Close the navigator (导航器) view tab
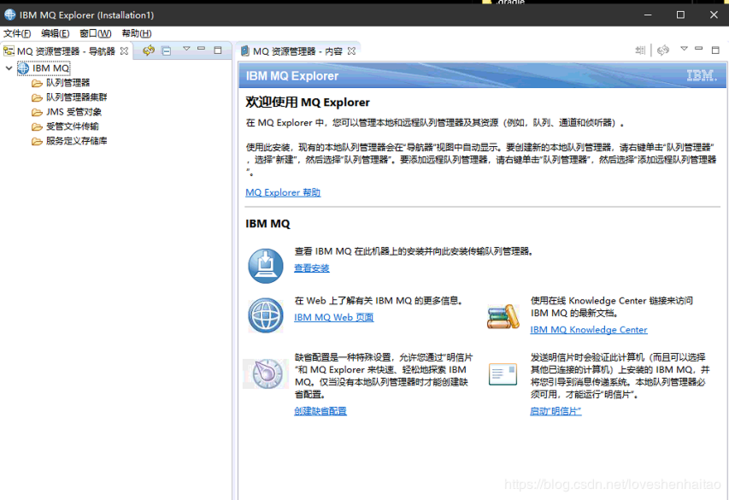Image resolution: width=729 pixels, height=500 pixels. coord(124,51)
